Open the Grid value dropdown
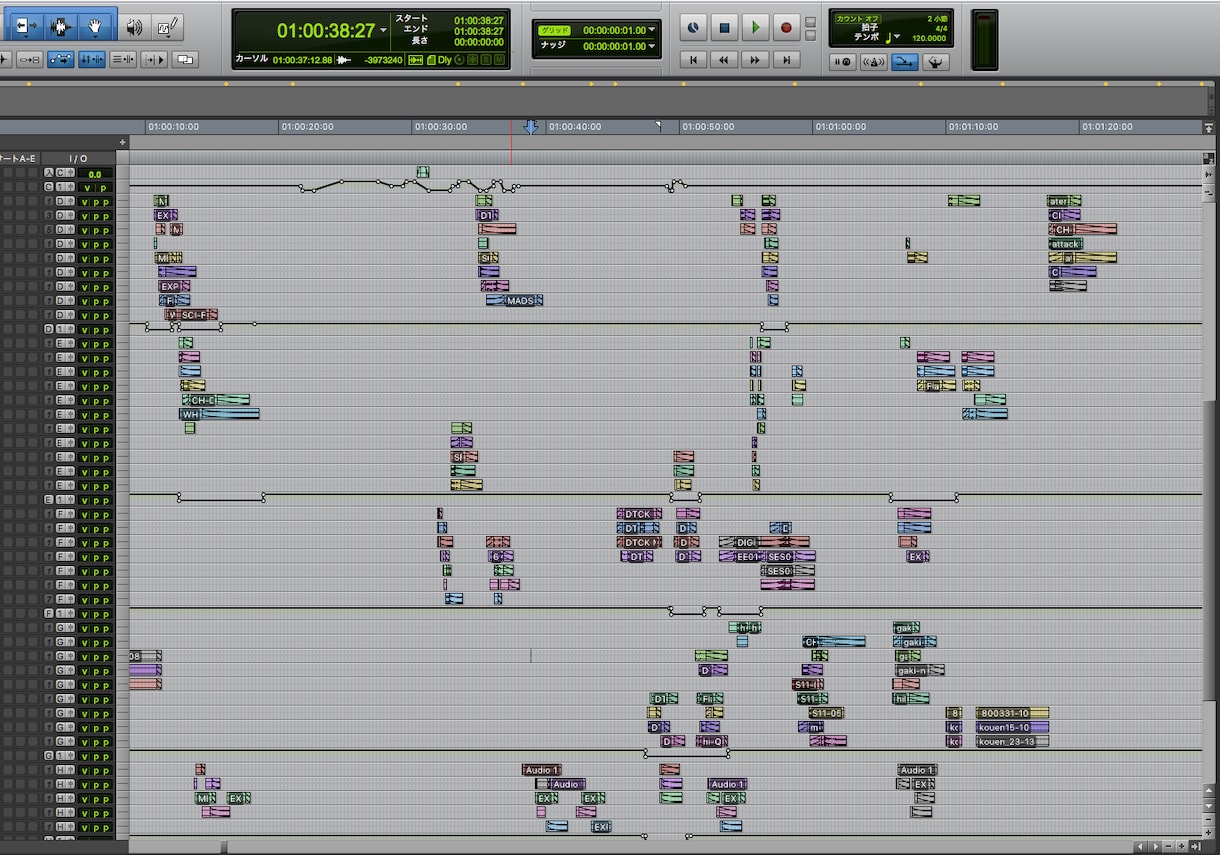 pos(652,30)
